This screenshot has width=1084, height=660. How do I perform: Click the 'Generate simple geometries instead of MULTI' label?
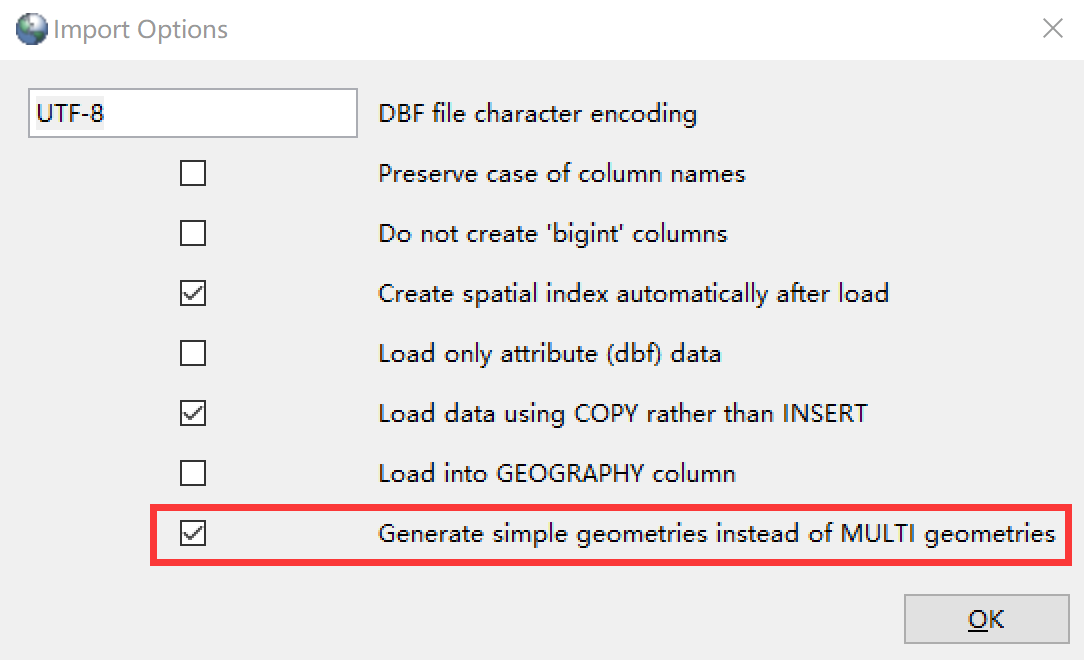[x=716, y=534]
